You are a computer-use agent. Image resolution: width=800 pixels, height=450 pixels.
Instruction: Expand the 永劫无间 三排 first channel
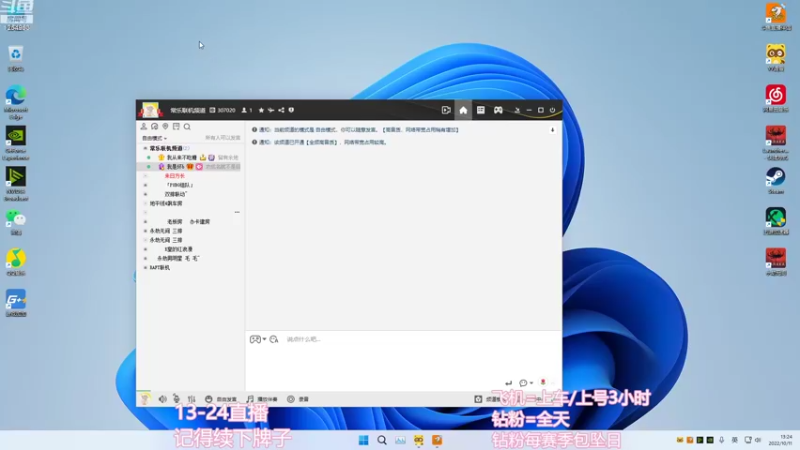click(145, 231)
